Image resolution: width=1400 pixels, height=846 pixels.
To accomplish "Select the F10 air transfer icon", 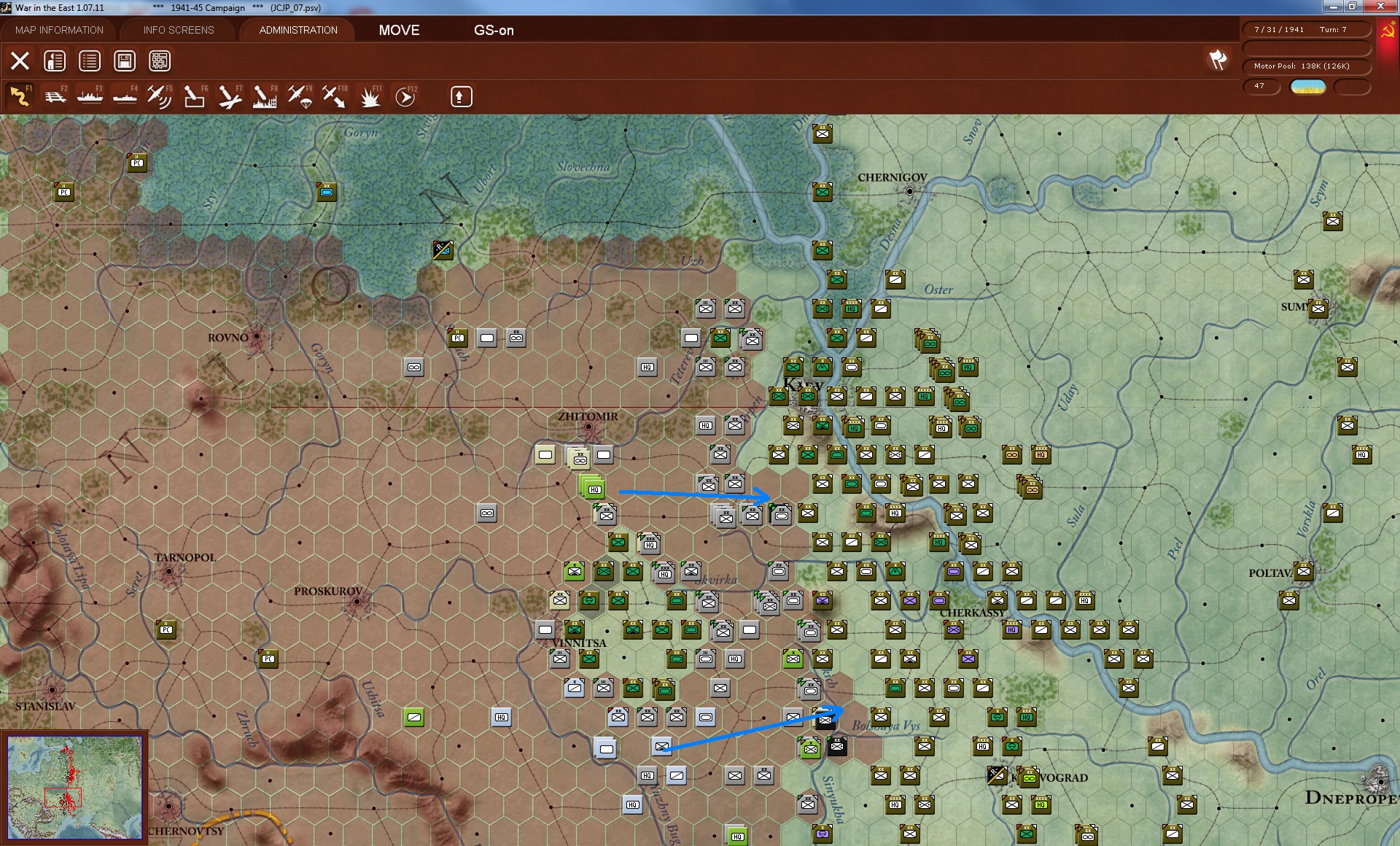I will [x=335, y=96].
